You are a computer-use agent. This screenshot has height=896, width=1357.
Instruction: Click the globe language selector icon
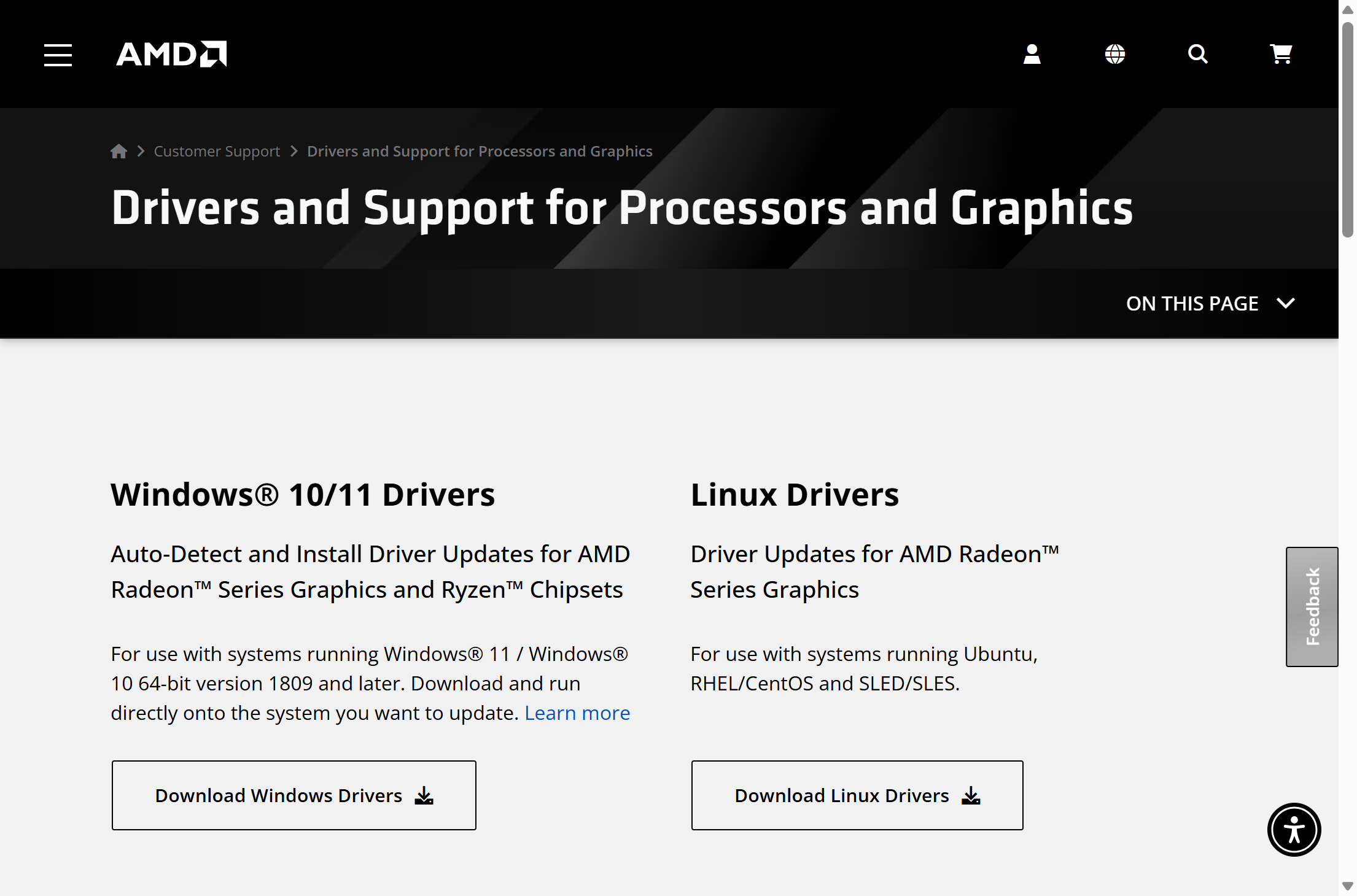click(x=1114, y=54)
